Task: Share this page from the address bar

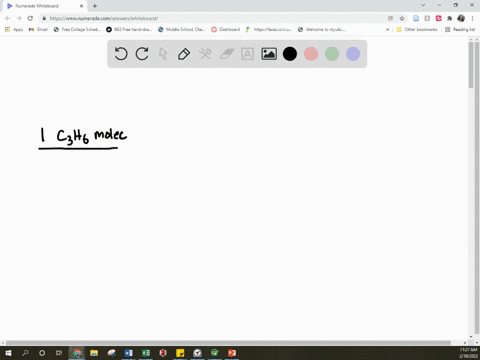Action: (x=391, y=18)
